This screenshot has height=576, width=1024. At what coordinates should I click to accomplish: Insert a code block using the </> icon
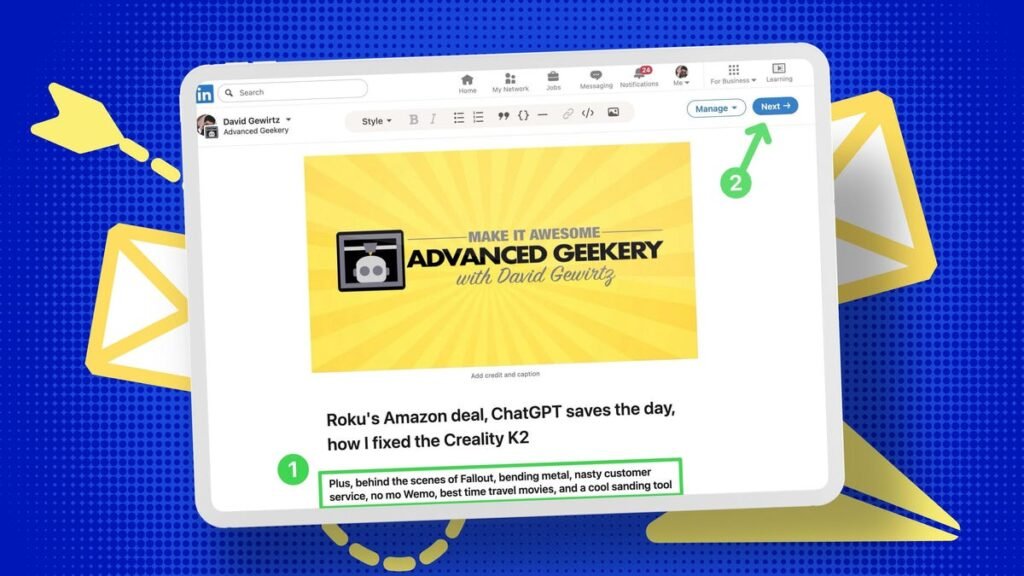tap(586, 113)
